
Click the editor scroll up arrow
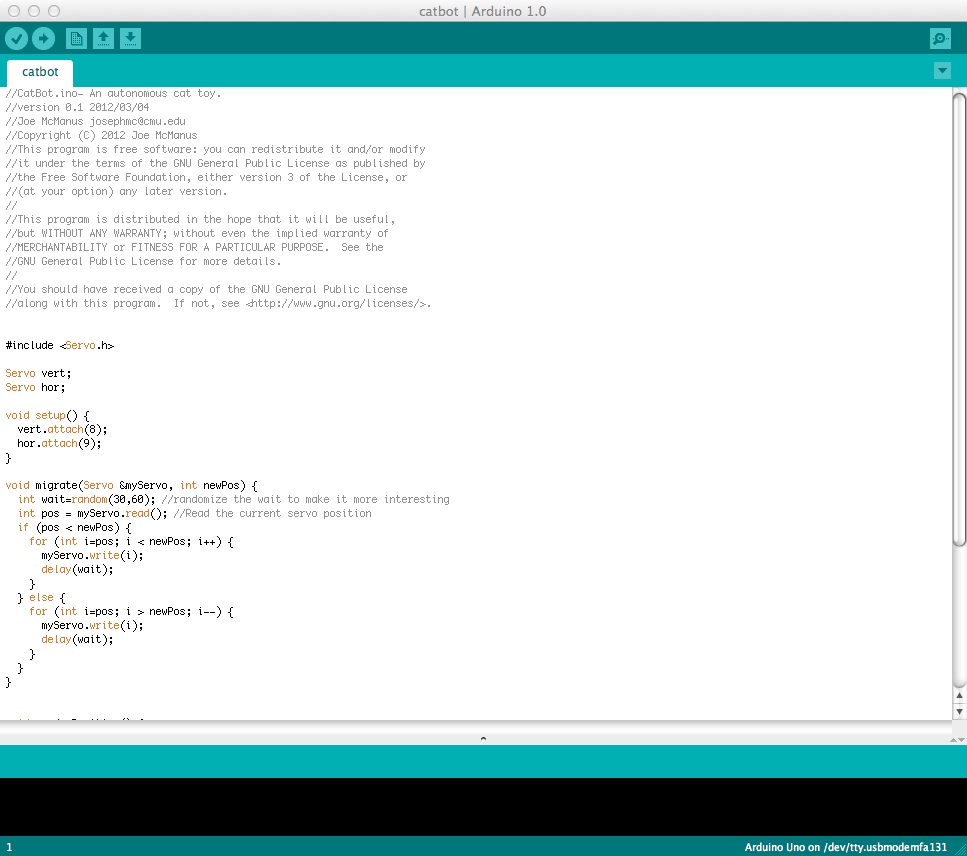click(x=959, y=696)
